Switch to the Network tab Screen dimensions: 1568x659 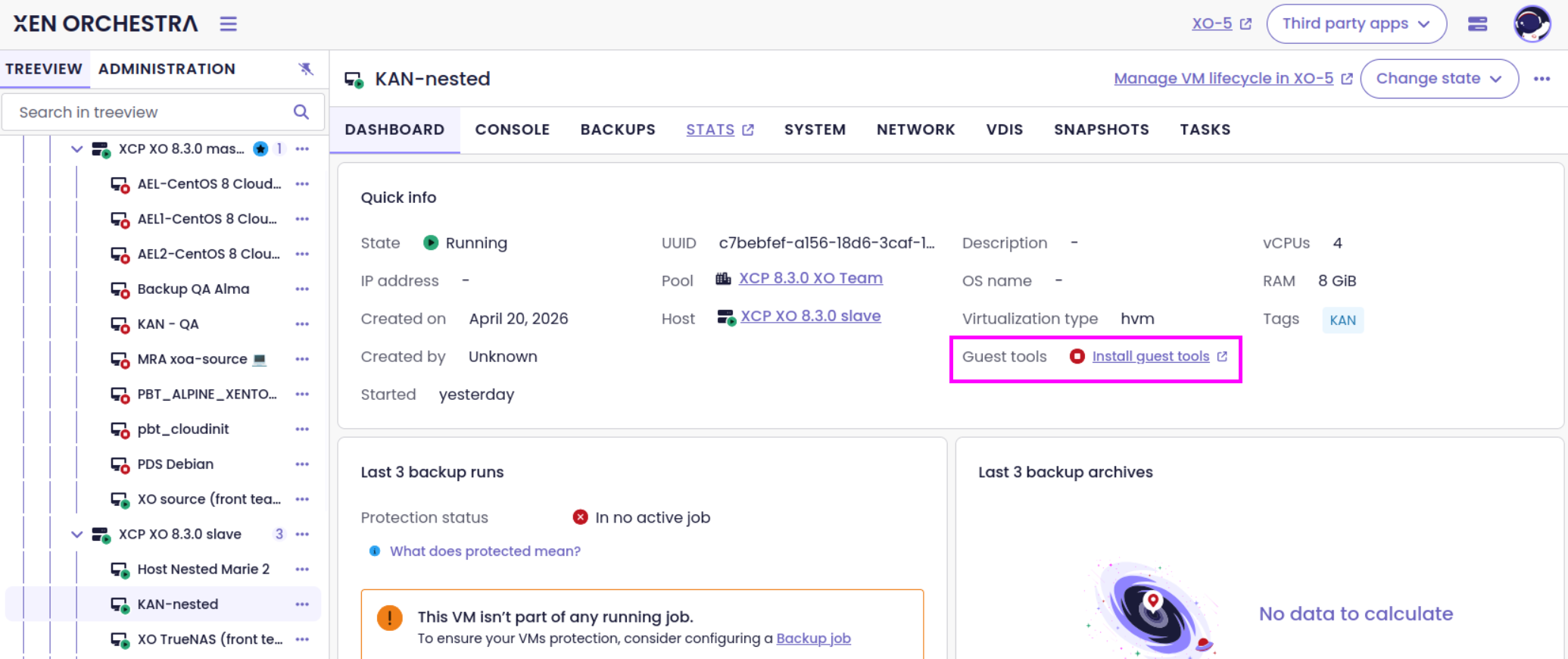tap(915, 130)
